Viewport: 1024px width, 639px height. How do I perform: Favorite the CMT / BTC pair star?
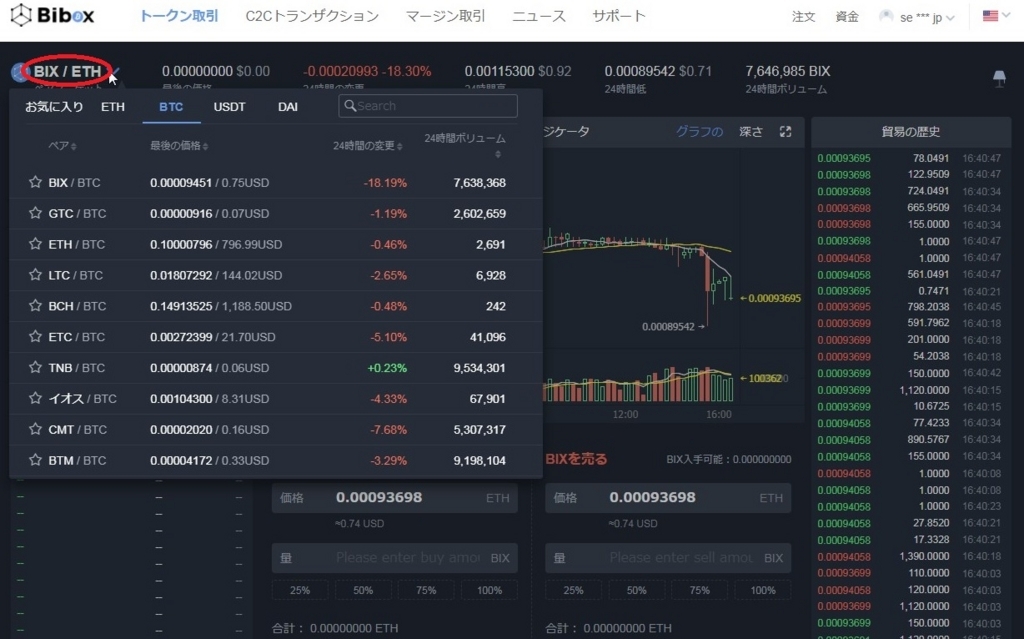(x=35, y=429)
